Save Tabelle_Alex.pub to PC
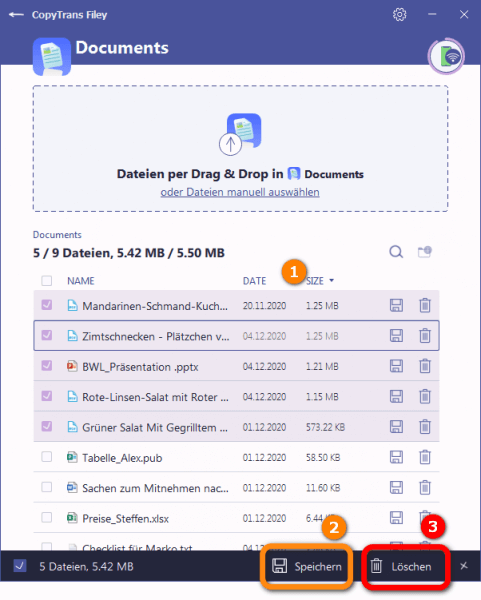481x600 pixels. point(396,457)
